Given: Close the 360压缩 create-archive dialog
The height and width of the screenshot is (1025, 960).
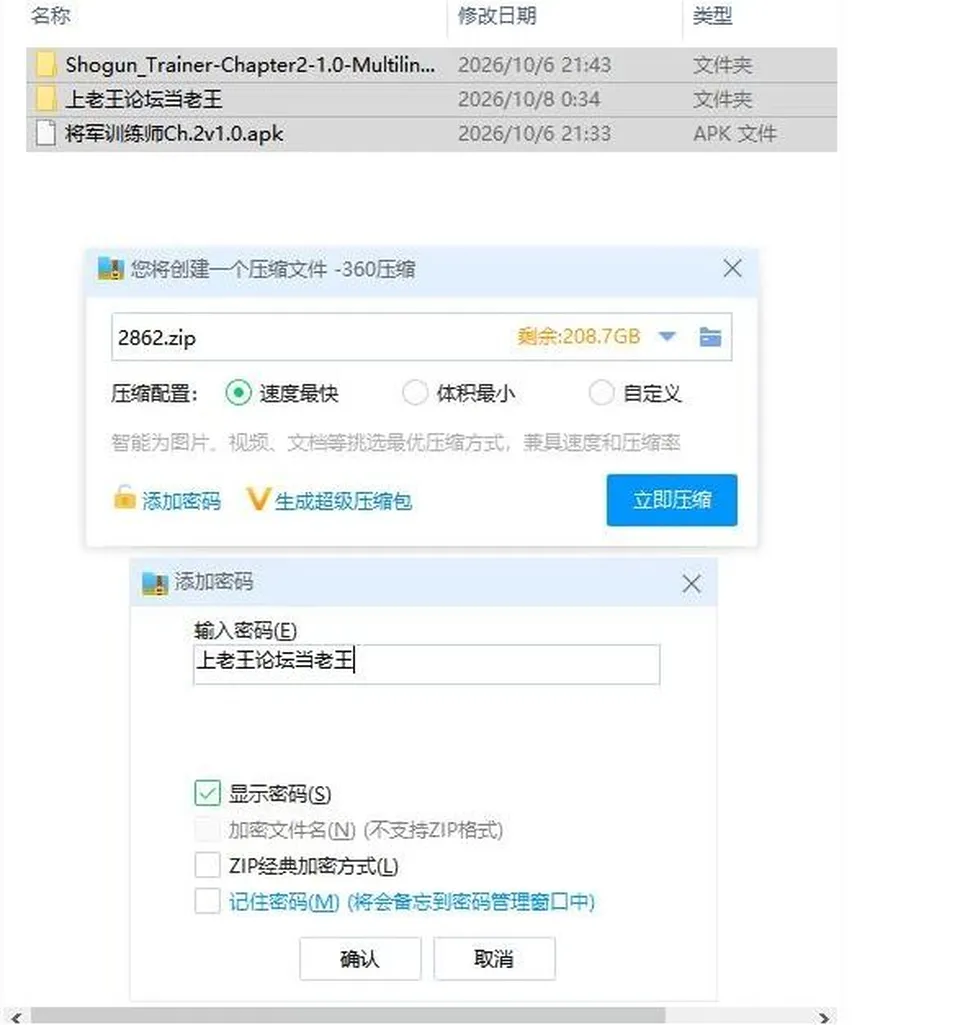Looking at the screenshot, I should [732, 269].
